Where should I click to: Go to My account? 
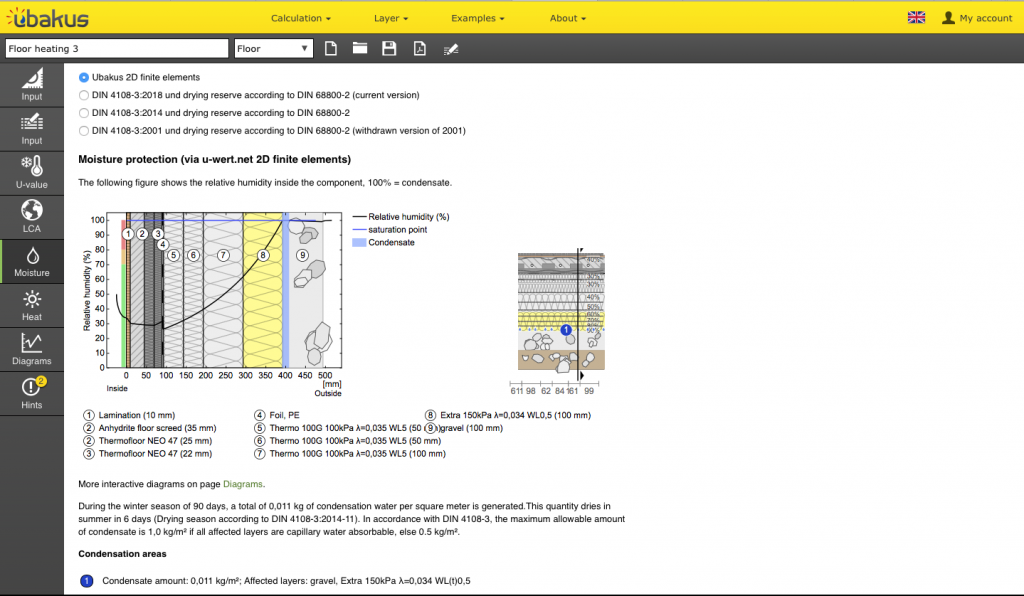[977, 18]
